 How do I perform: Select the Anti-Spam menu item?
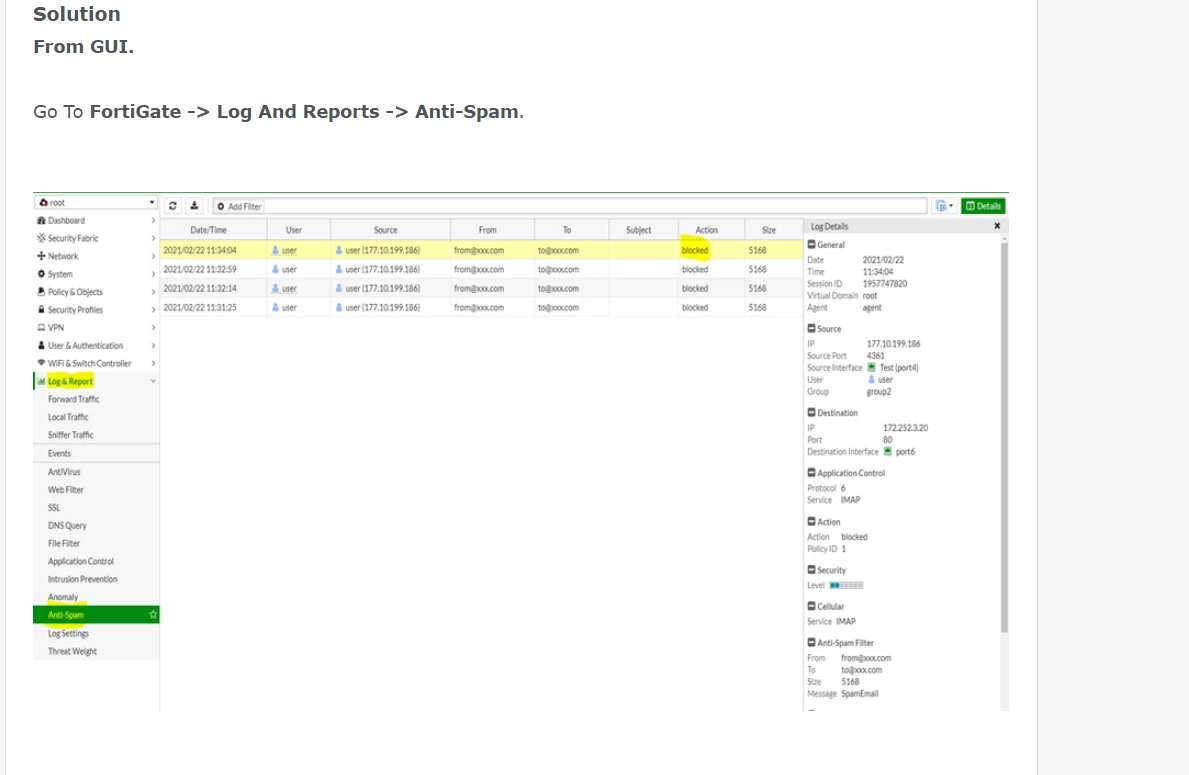click(x=96, y=615)
